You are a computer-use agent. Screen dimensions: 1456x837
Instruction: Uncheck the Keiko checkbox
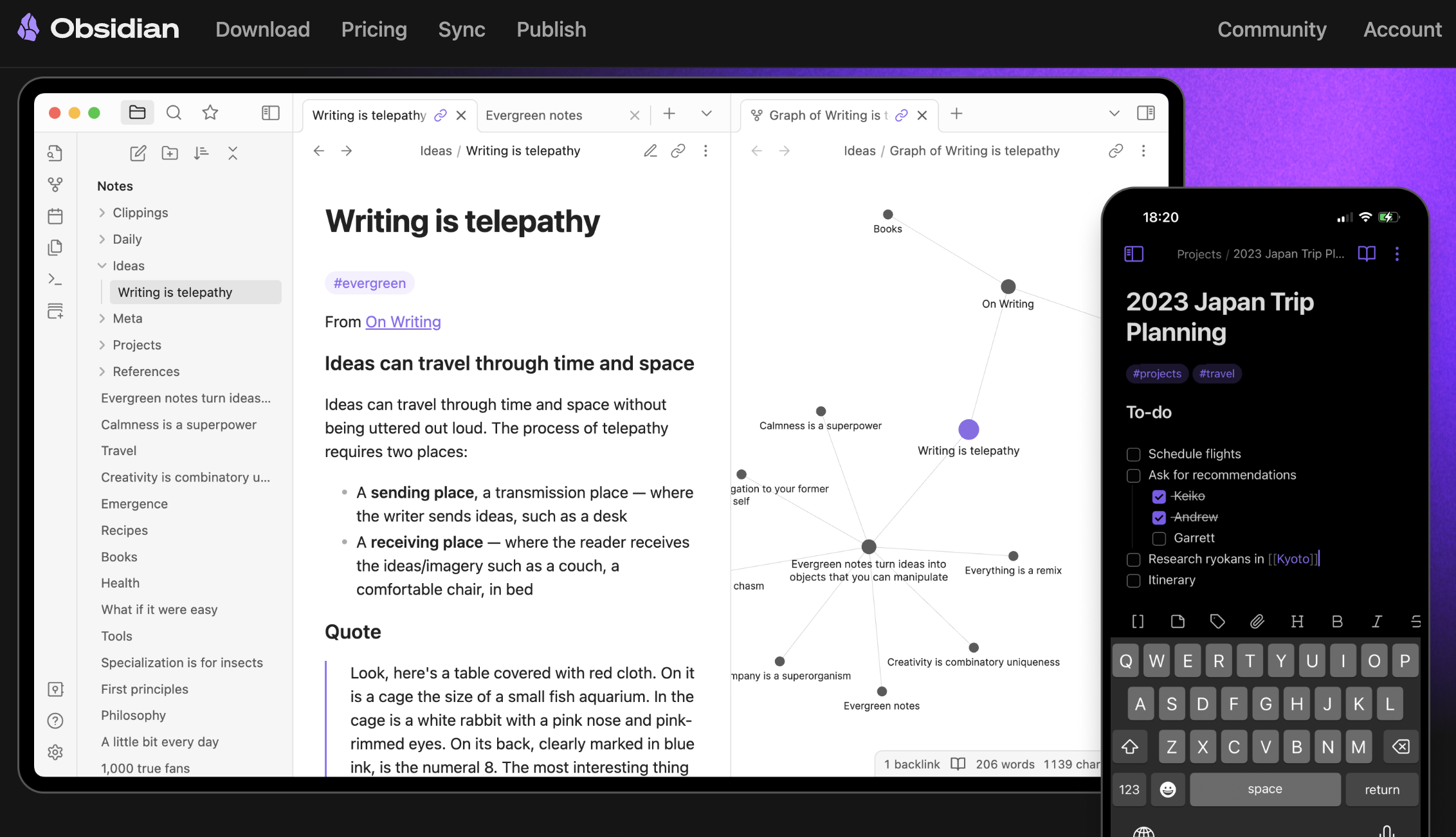(1159, 496)
